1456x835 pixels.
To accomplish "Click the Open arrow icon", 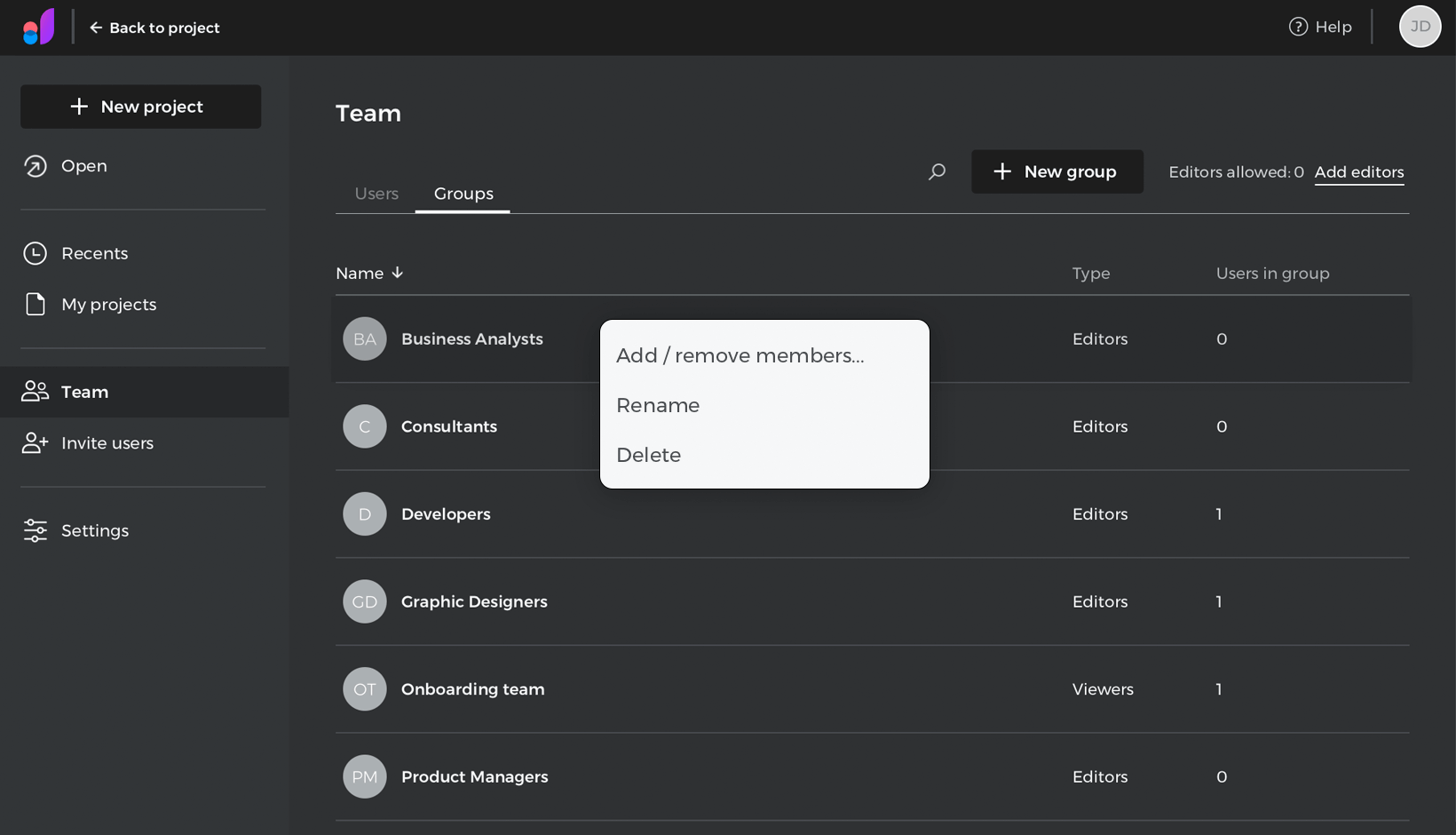I will pyautogui.click(x=35, y=166).
